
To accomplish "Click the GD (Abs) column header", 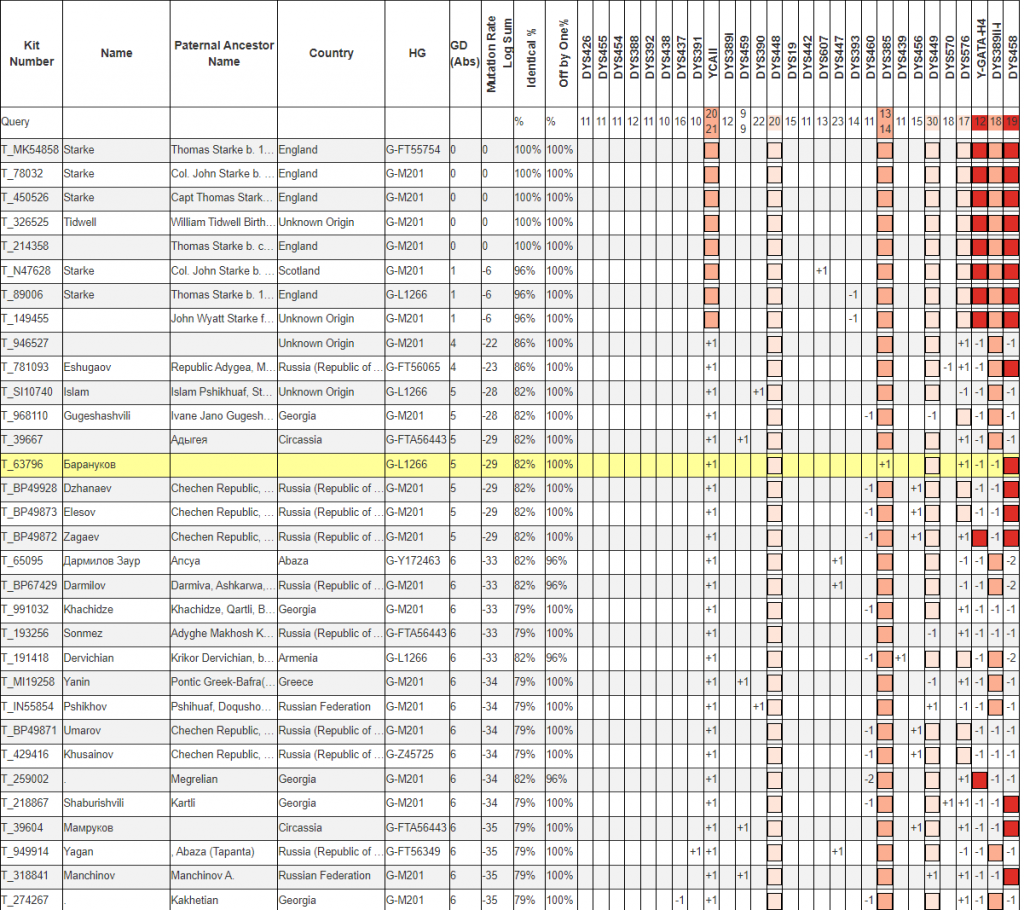I will click(x=463, y=54).
